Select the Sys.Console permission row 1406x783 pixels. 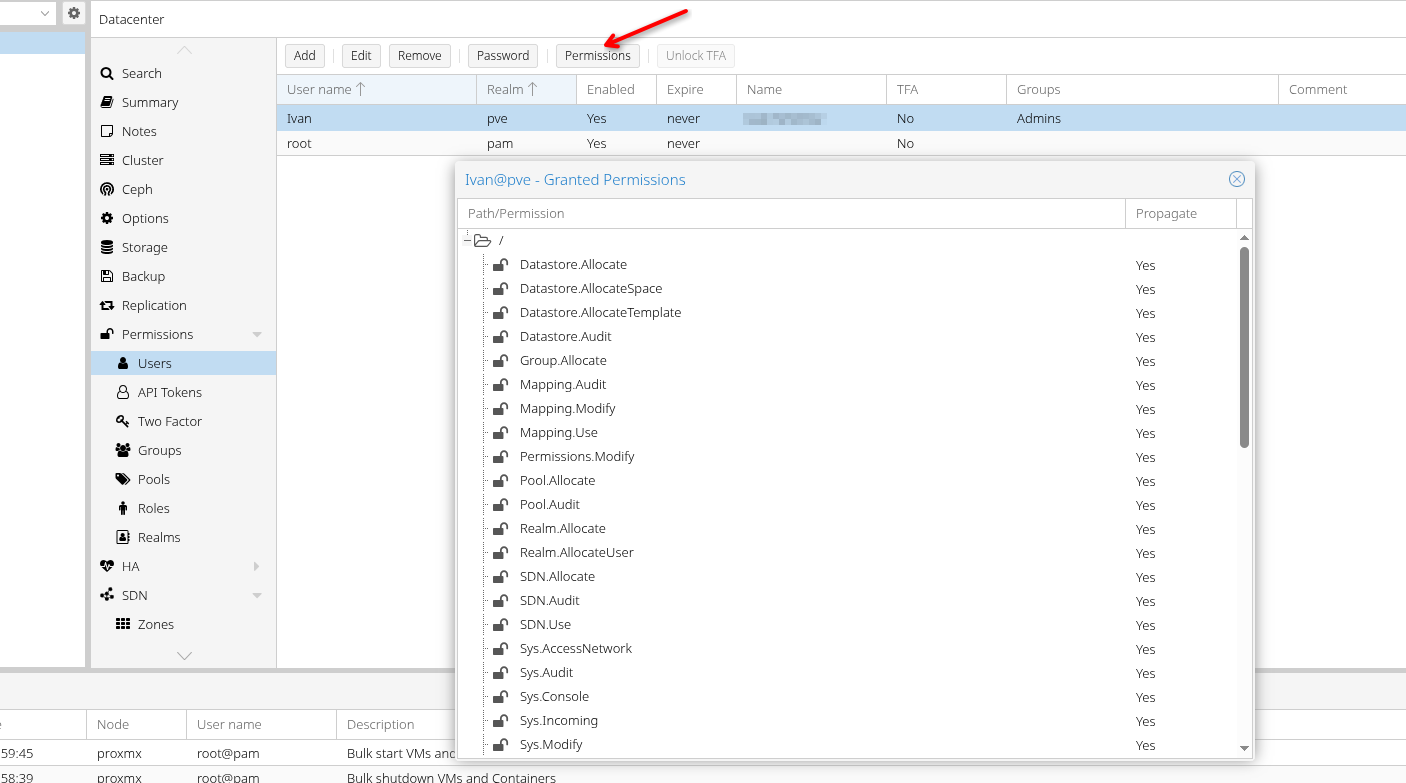(847, 697)
